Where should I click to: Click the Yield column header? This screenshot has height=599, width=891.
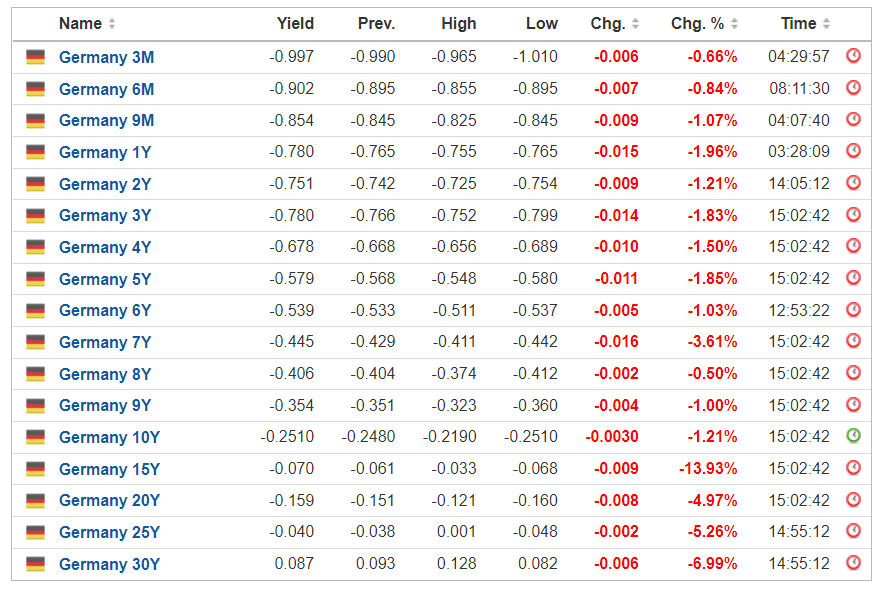pos(295,24)
